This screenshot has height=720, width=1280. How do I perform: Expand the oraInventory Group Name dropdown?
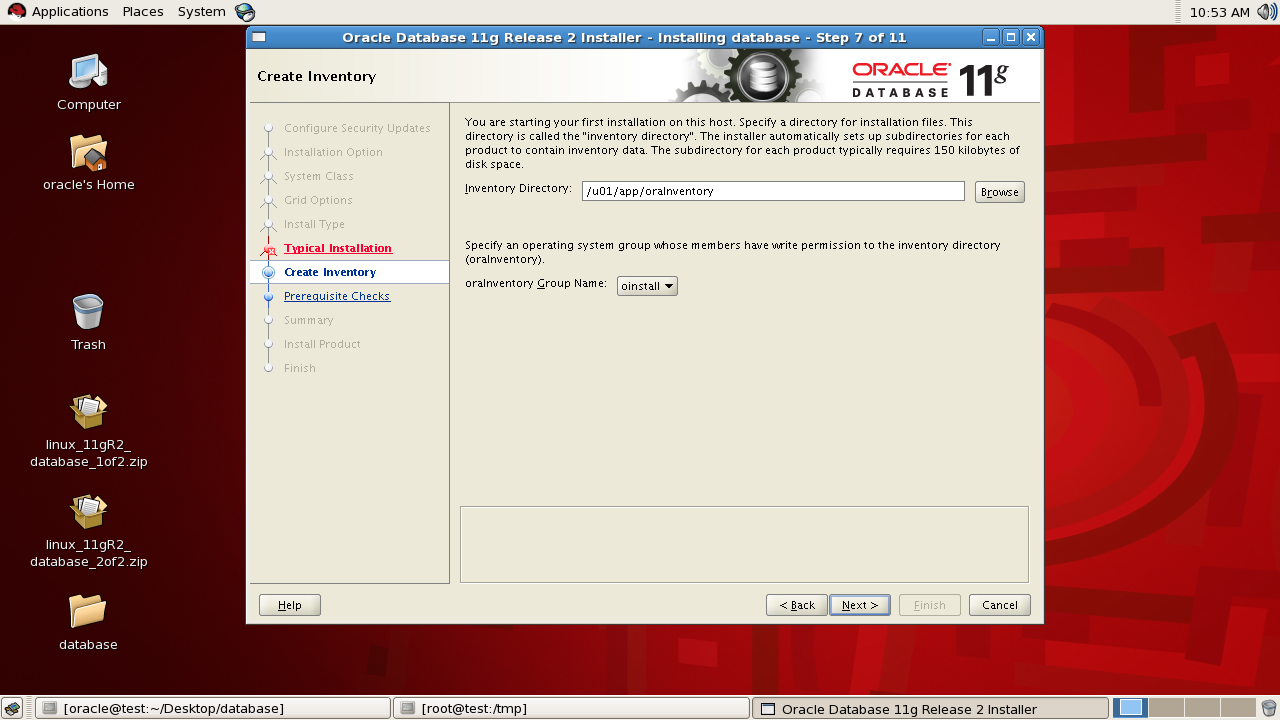647,286
